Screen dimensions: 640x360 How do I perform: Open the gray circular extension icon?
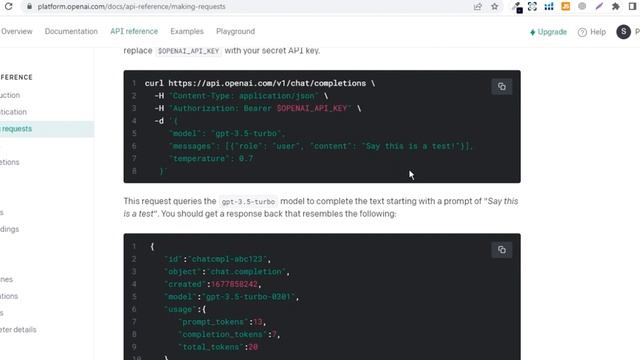[582, 7]
